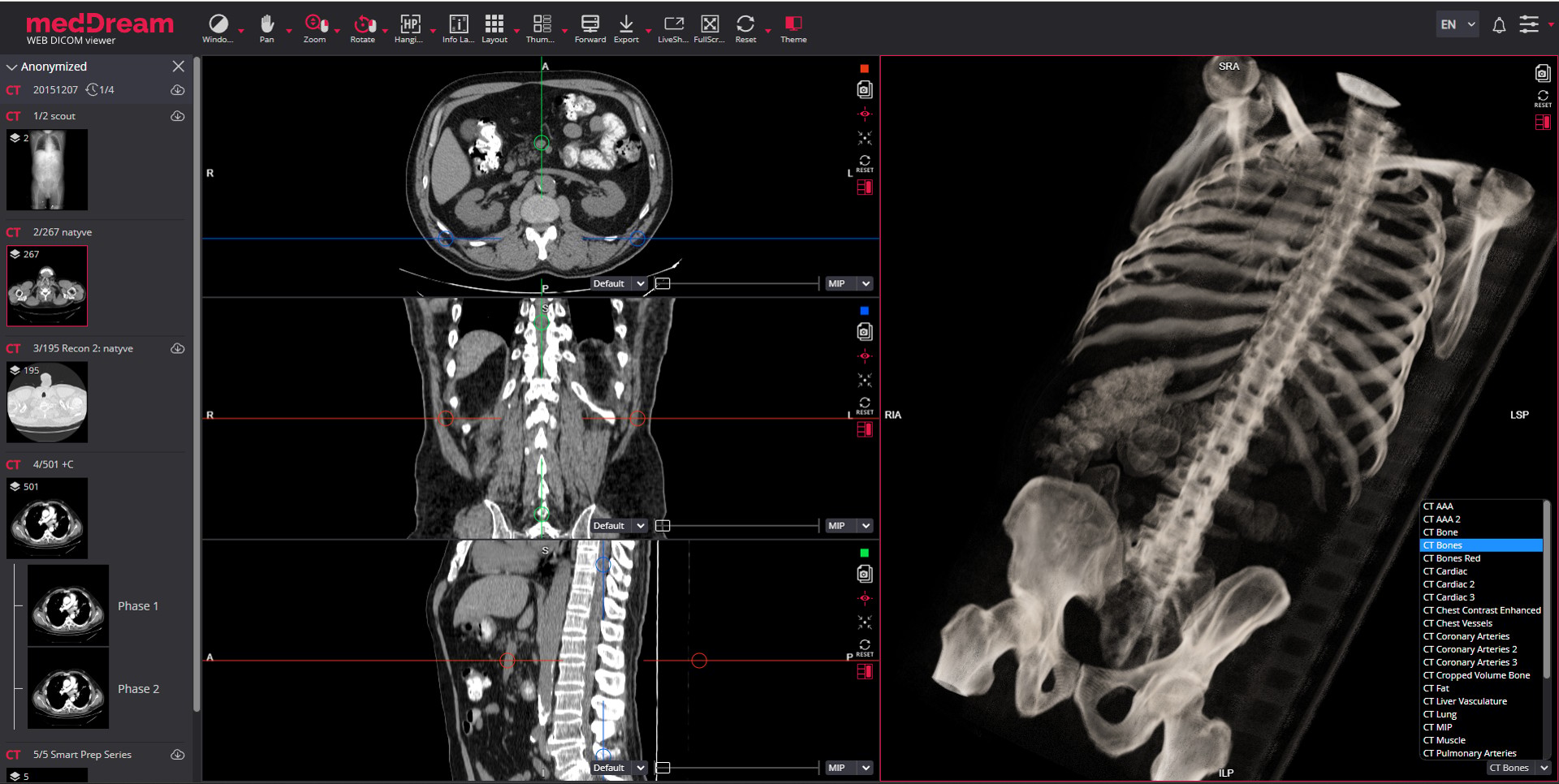
Task: Click the Export download icon
Action: click(626, 28)
